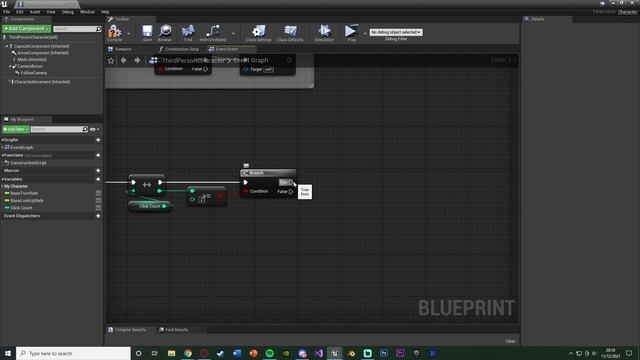Click the increment (++) node in graph
This screenshot has width=640, height=360.
click(x=147, y=185)
